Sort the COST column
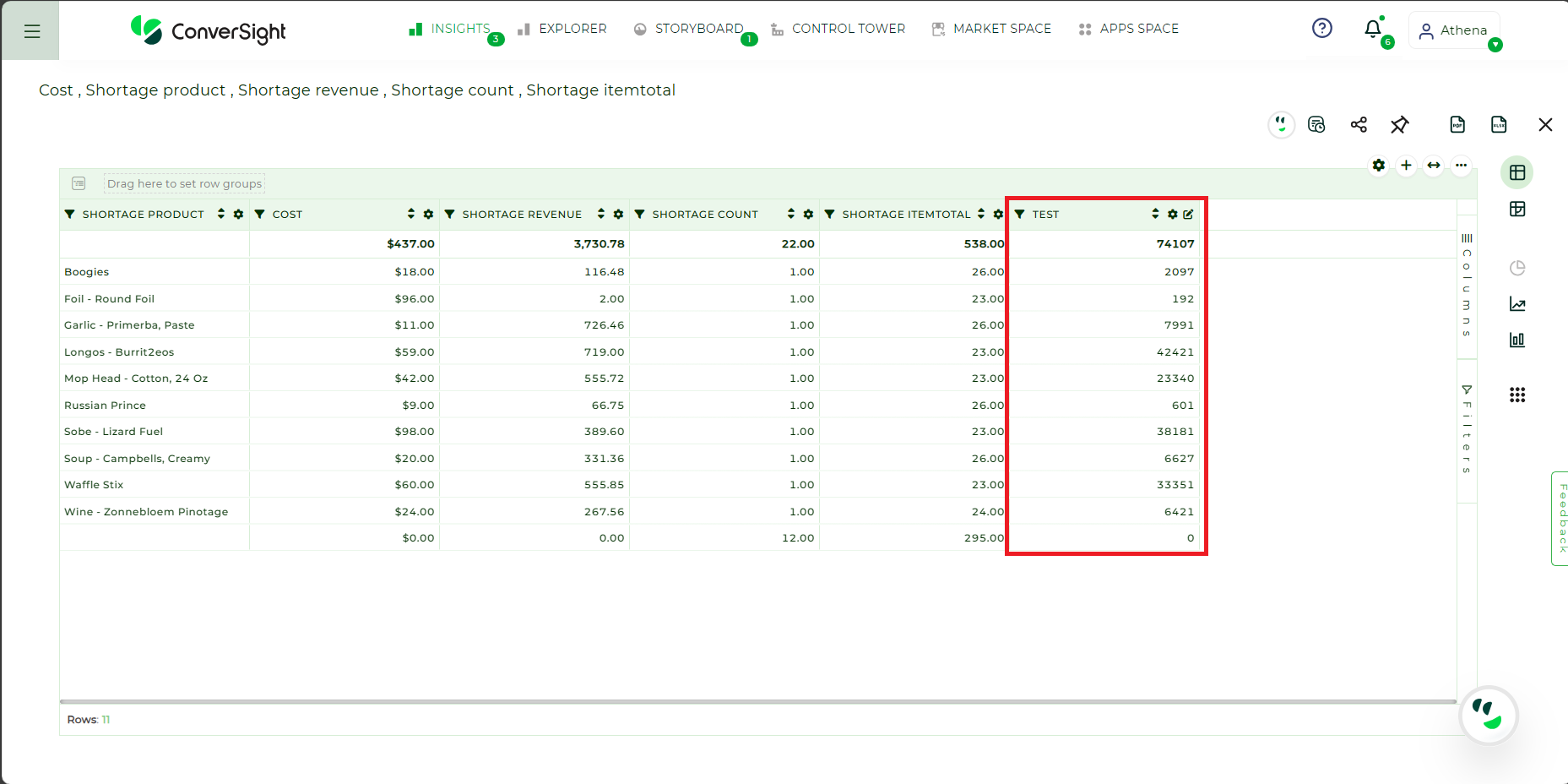 411,215
